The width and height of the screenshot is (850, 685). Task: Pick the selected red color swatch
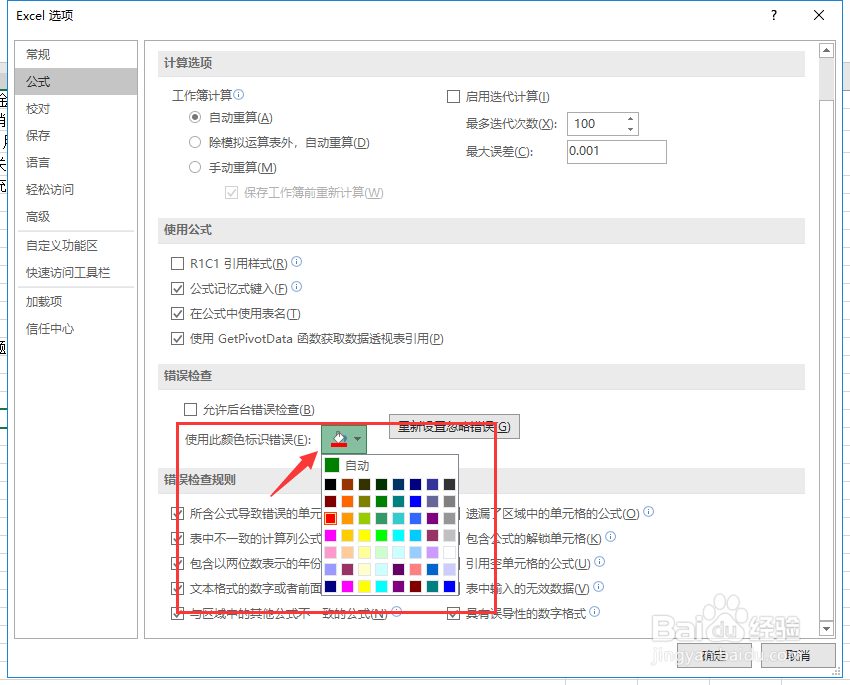point(330,518)
